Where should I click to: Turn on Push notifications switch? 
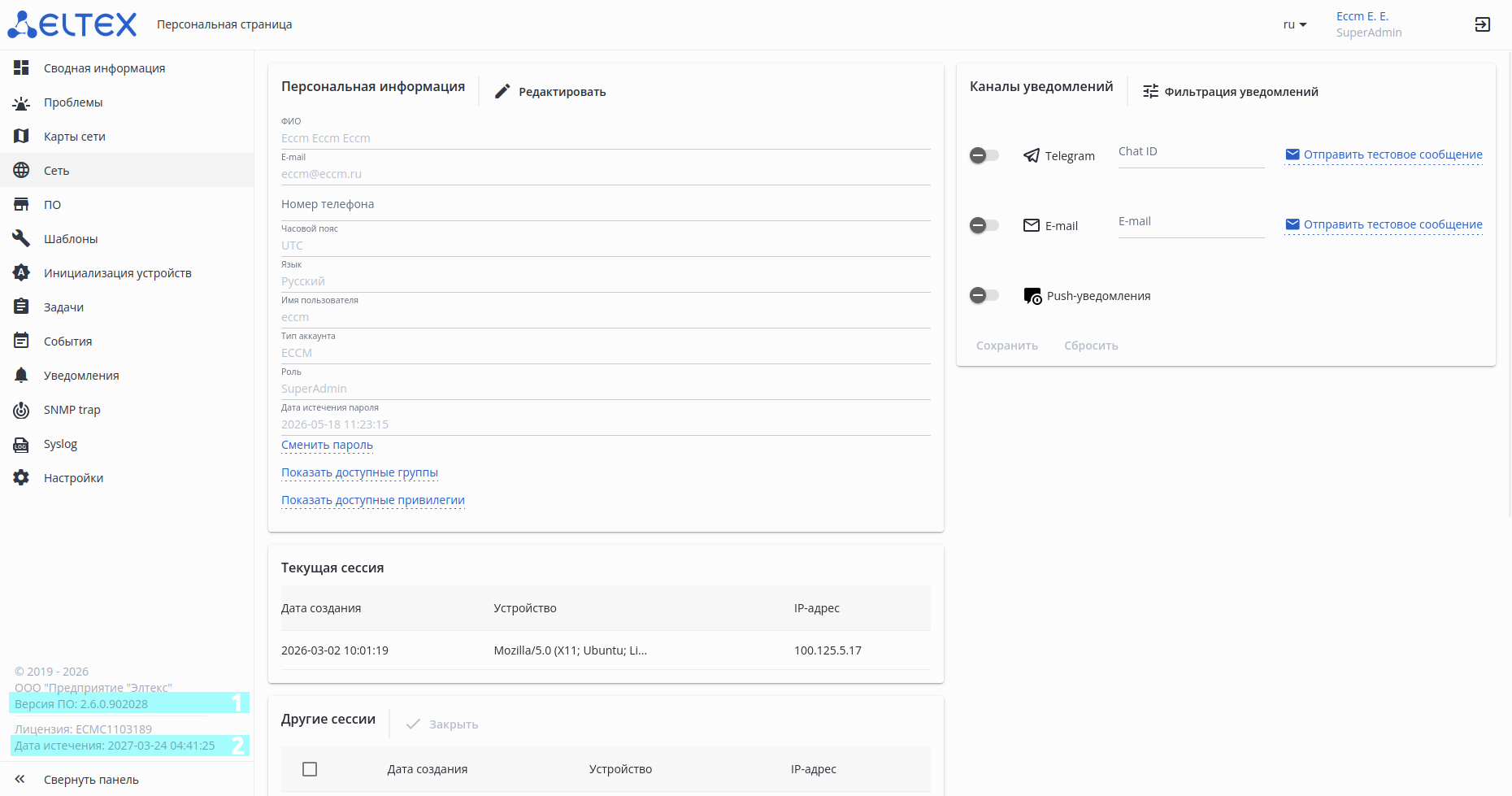pyautogui.click(x=984, y=295)
